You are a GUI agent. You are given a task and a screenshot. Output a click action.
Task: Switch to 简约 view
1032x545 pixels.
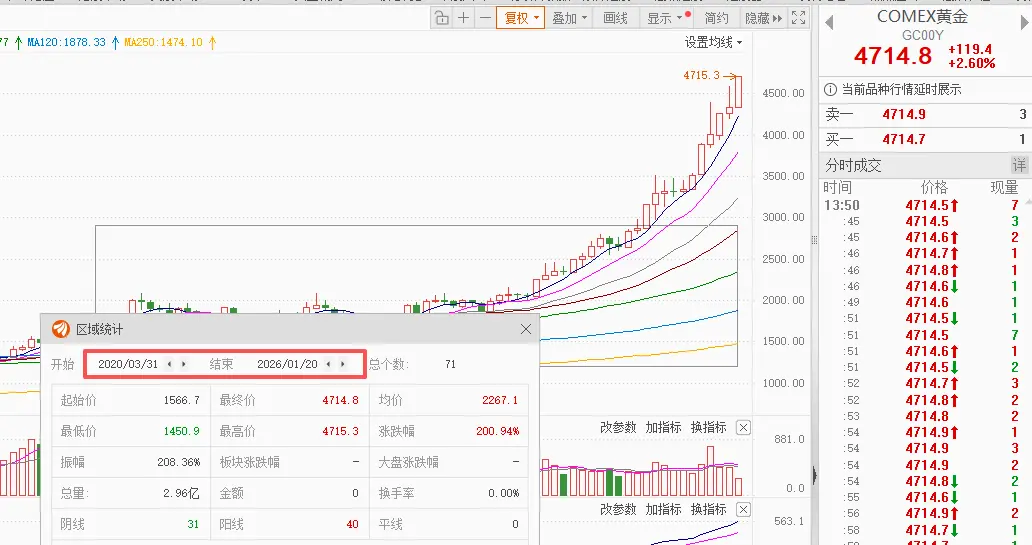[x=716, y=18]
